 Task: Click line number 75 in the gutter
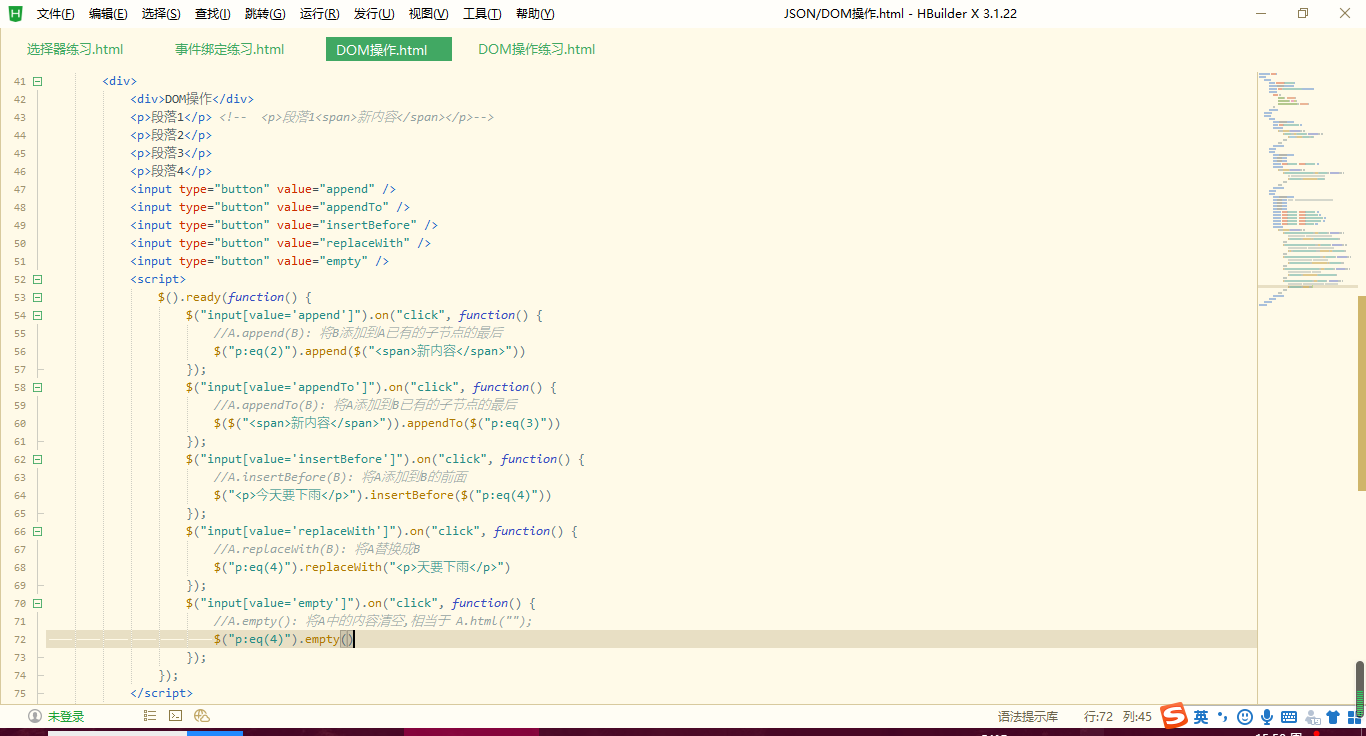point(20,693)
